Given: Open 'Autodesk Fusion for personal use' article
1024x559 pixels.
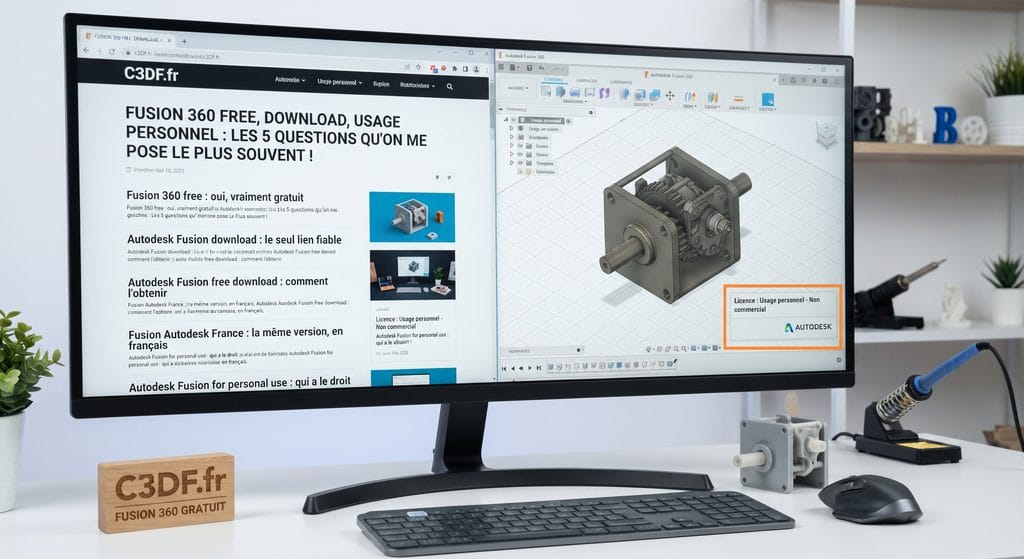Looking at the screenshot, I should (x=240, y=384).
